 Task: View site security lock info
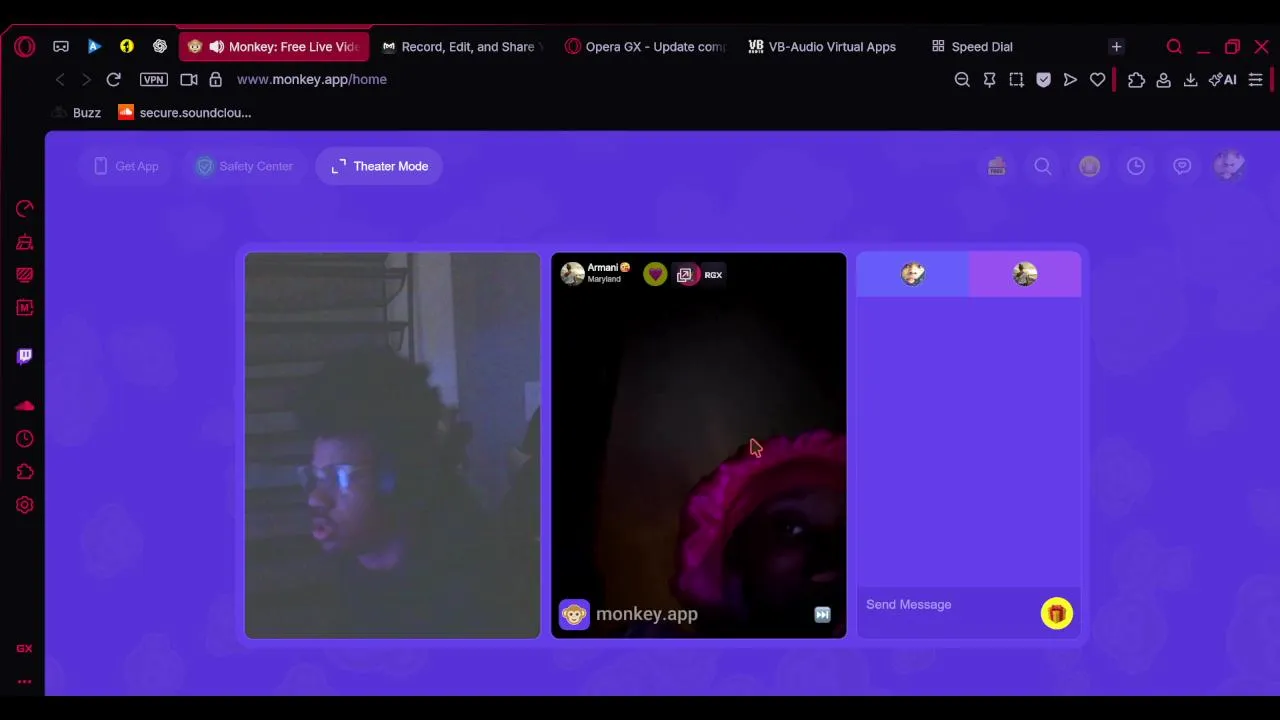click(215, 79)
